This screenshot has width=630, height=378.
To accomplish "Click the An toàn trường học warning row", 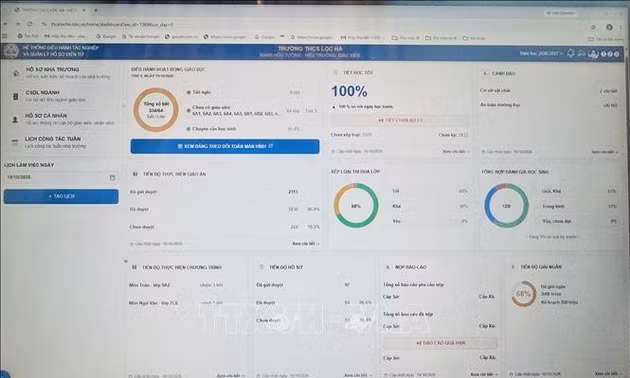I will [x=548, y=105].
